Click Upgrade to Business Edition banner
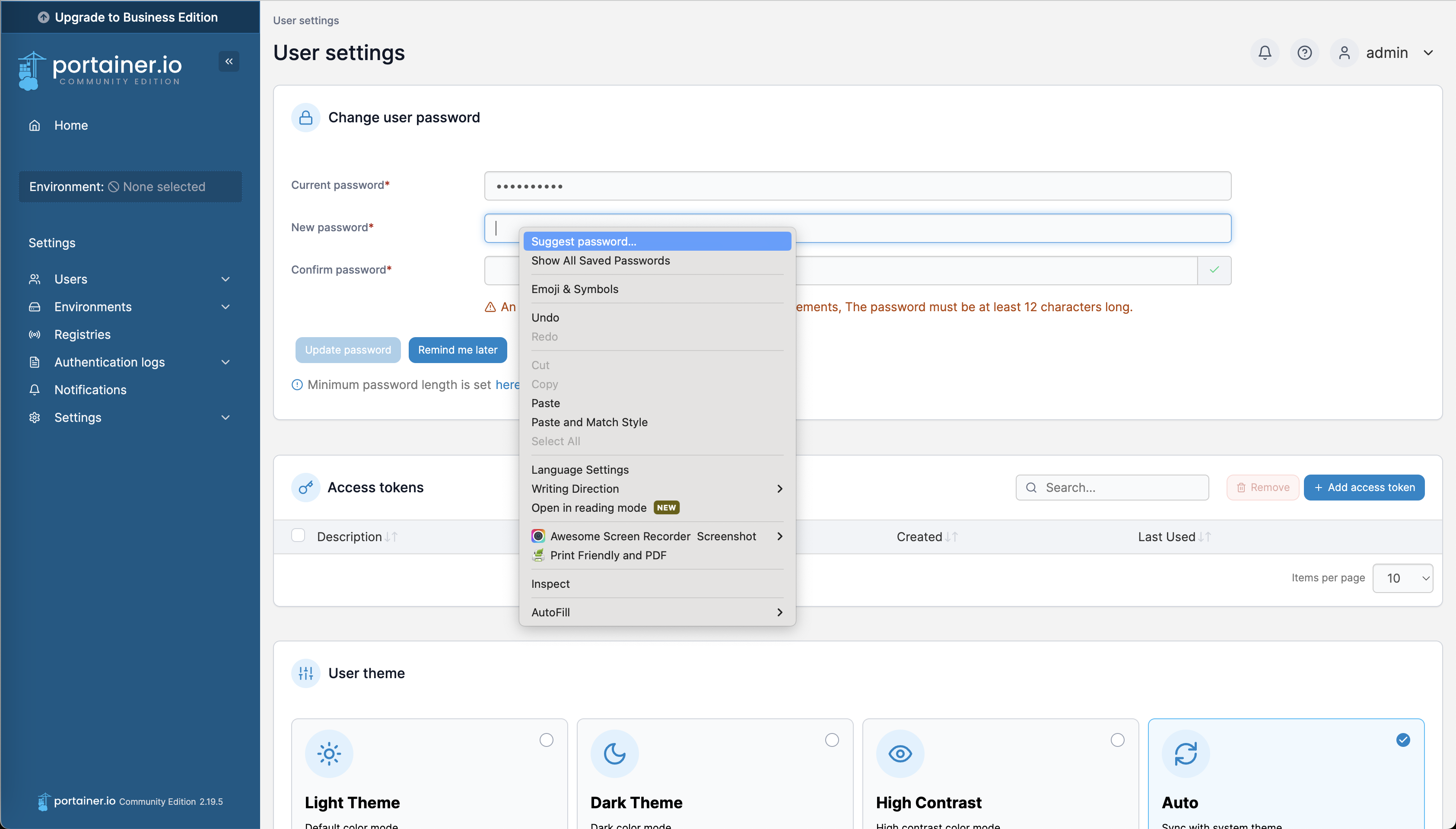The image size is (1456, 829). [130, 17]
